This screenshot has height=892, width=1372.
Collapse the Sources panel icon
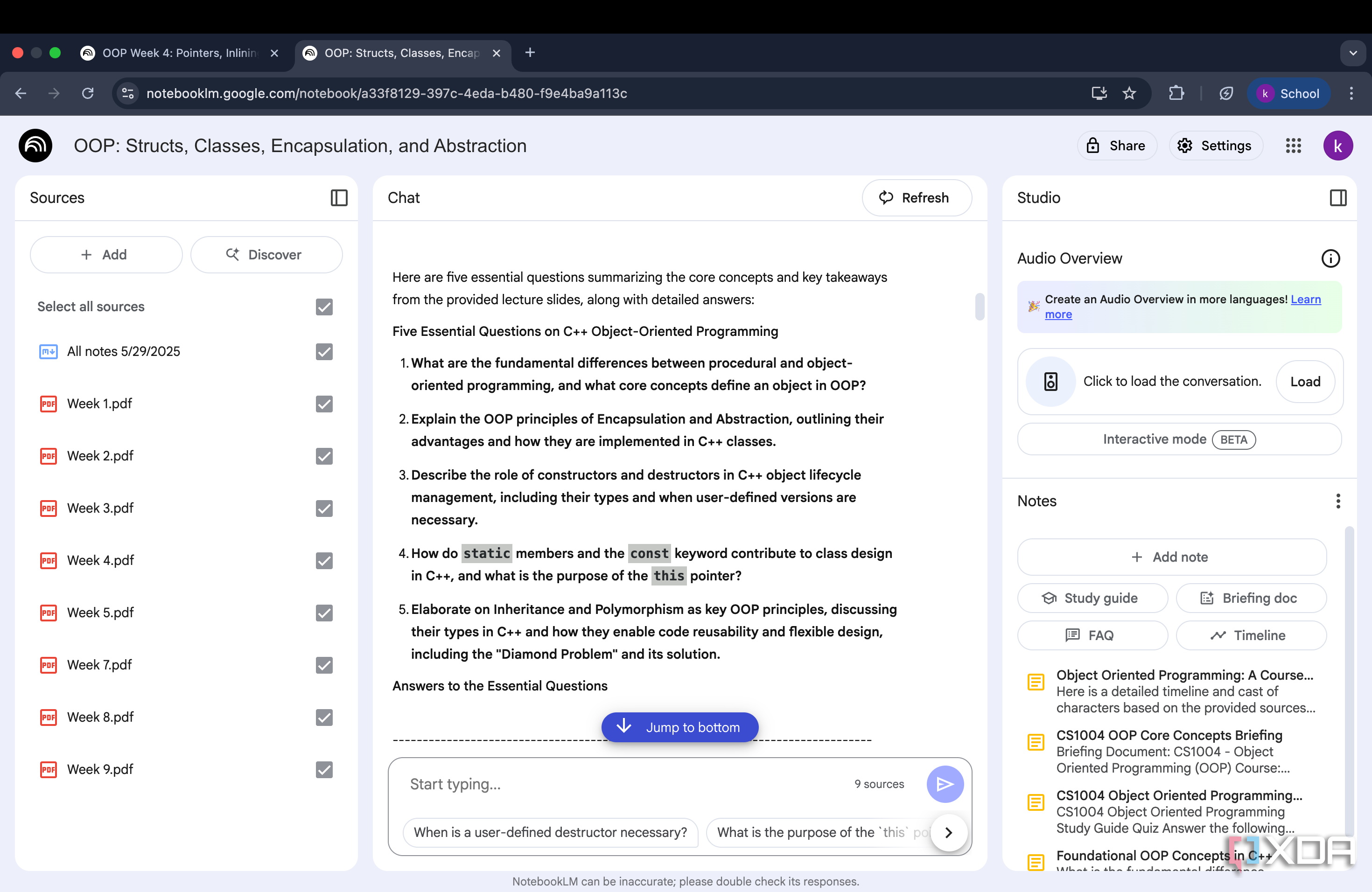pos(339,198)
